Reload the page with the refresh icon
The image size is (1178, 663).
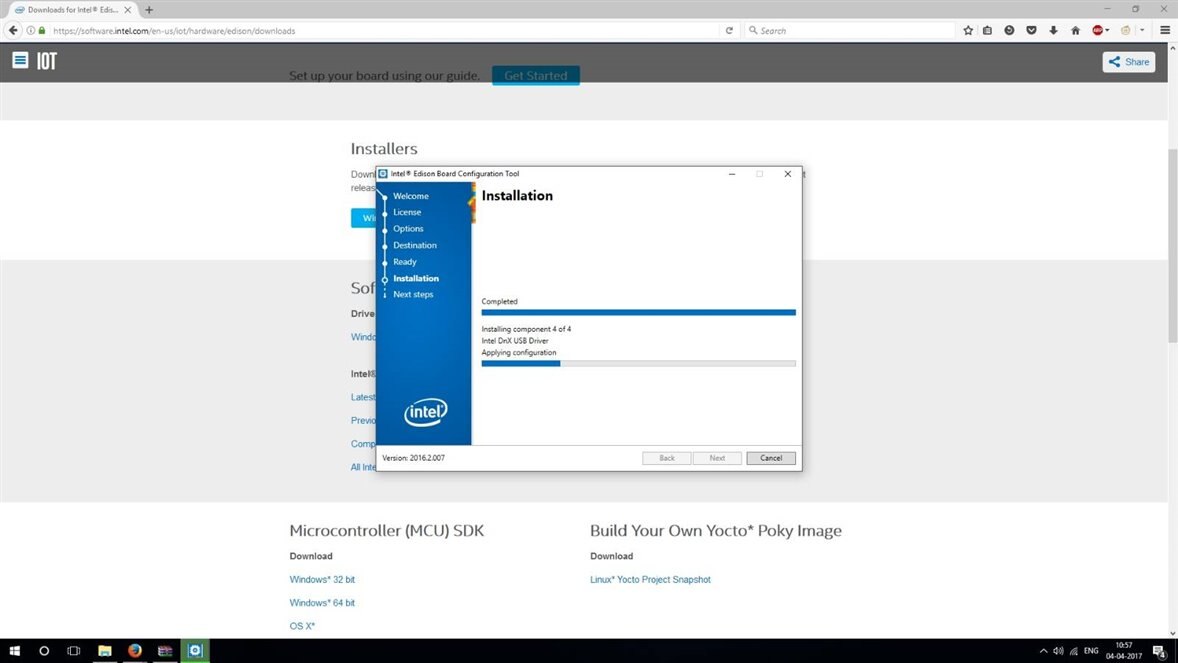tap(729, 31)
